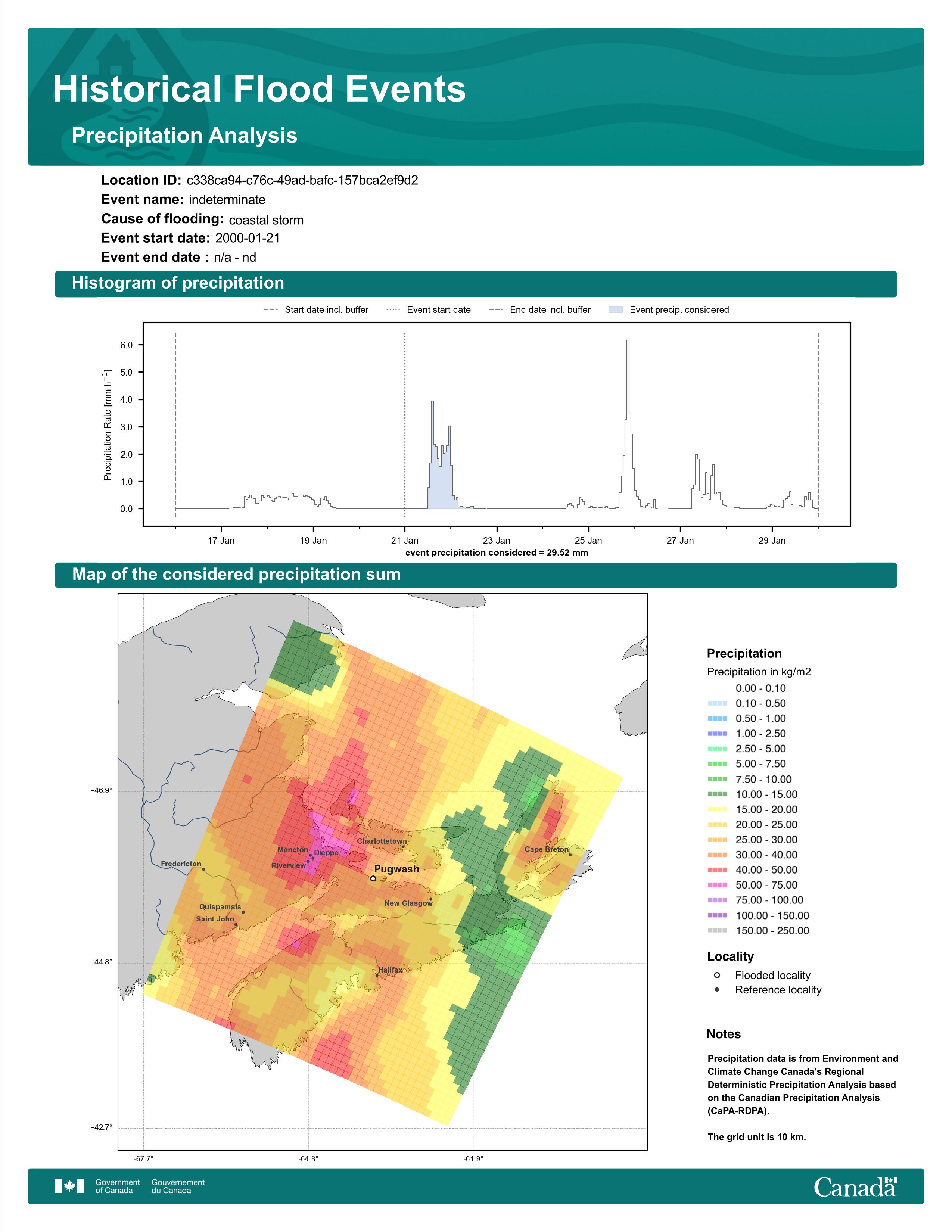952x1232 pixels.
Task: Click the 'The grid unit is 10 km.' note
Action: click(x=757, y=1137)
